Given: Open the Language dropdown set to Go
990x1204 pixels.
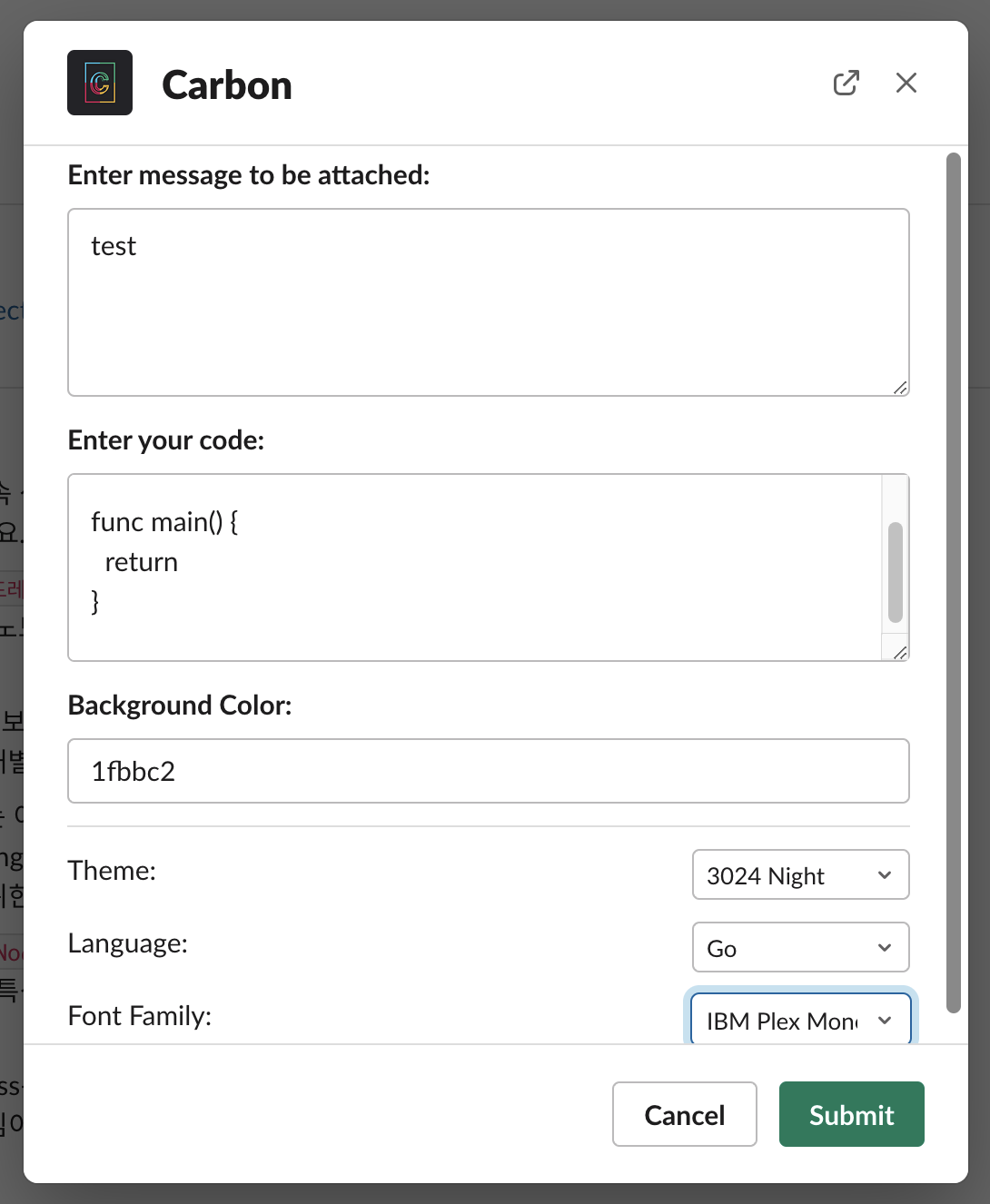Looking at the screenshot, I should coord(801,947).
